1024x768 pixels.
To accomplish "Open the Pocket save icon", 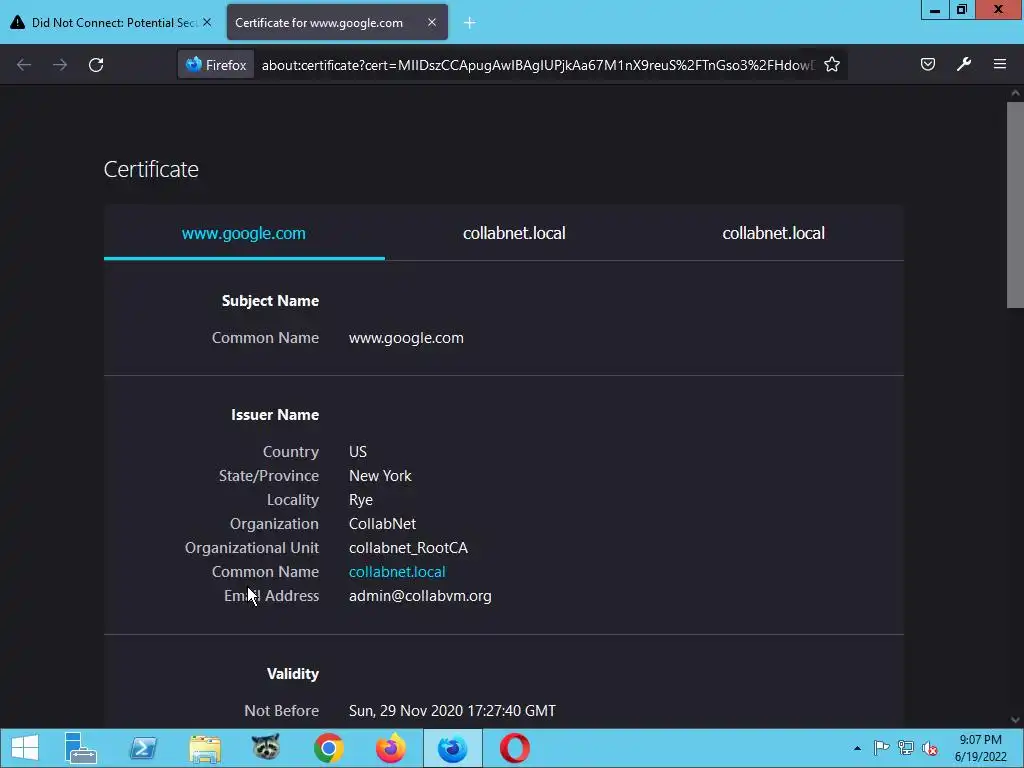I will coord(927,64).
